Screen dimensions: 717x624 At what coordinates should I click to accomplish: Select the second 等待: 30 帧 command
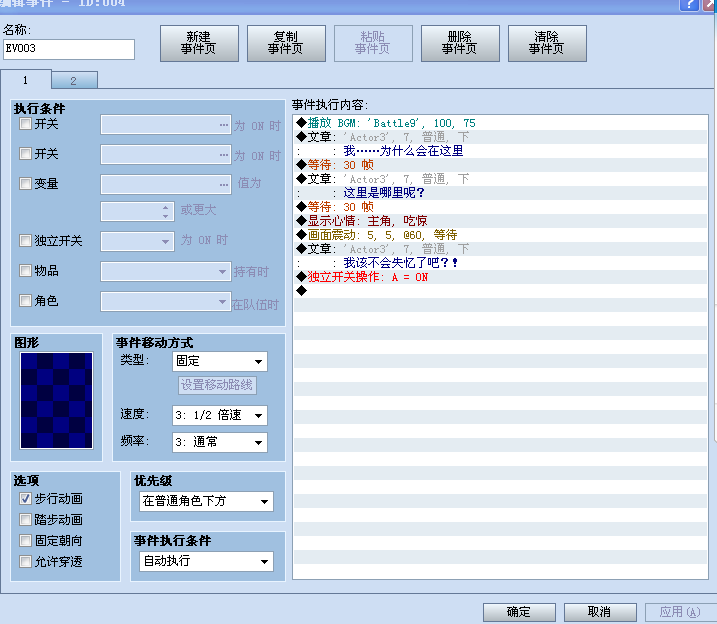coord(500,207)
